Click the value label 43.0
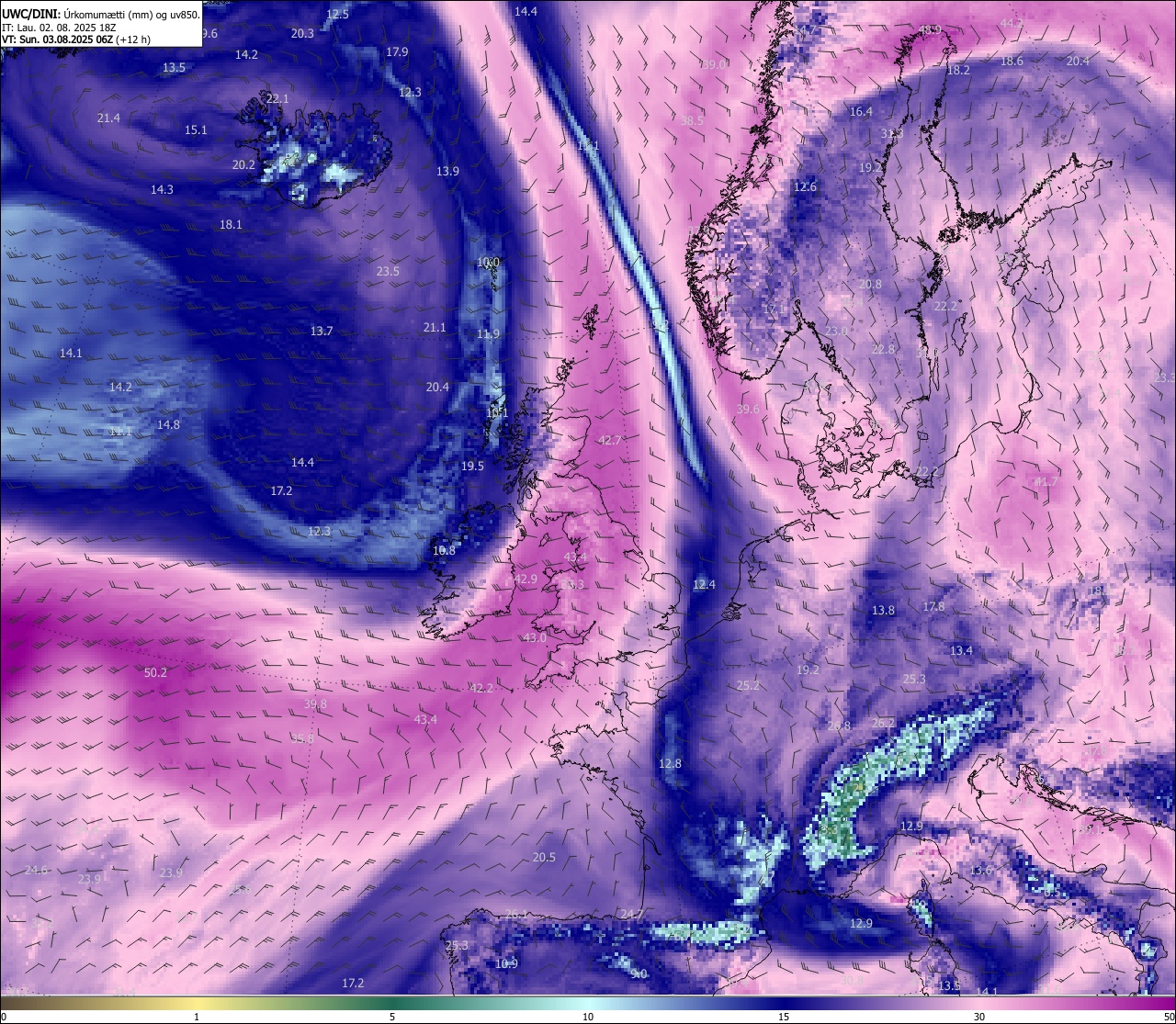This screenshot has height=1024, width=1176. [x=535, y=637]
